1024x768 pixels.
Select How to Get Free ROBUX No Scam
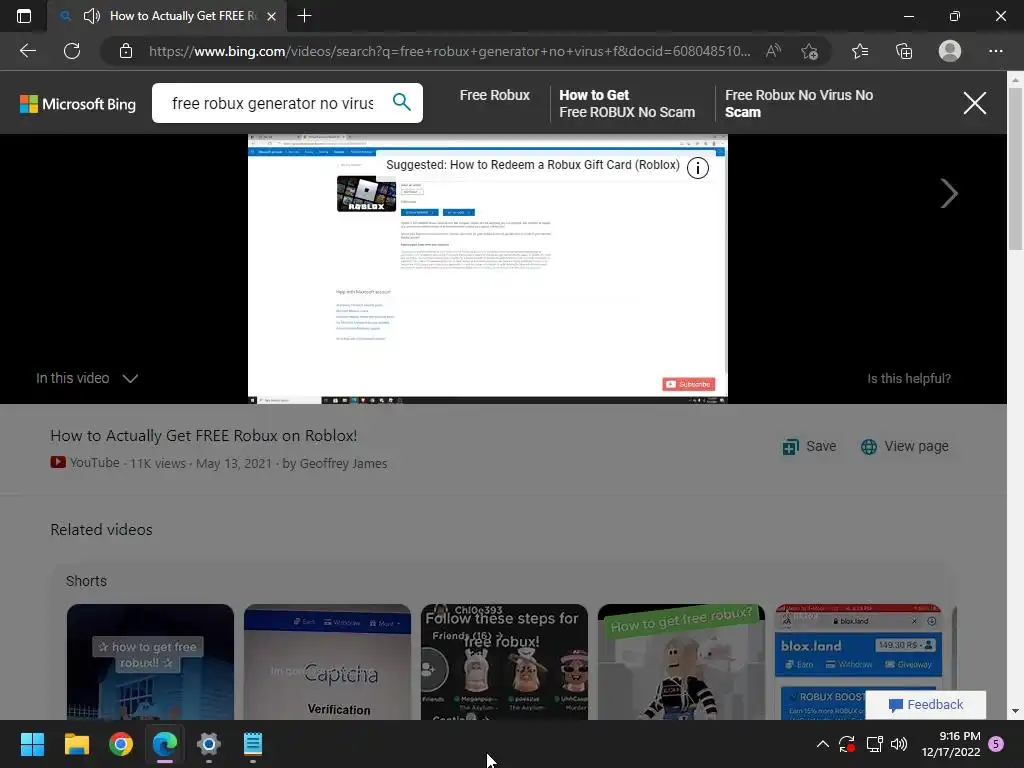(627, 104)
